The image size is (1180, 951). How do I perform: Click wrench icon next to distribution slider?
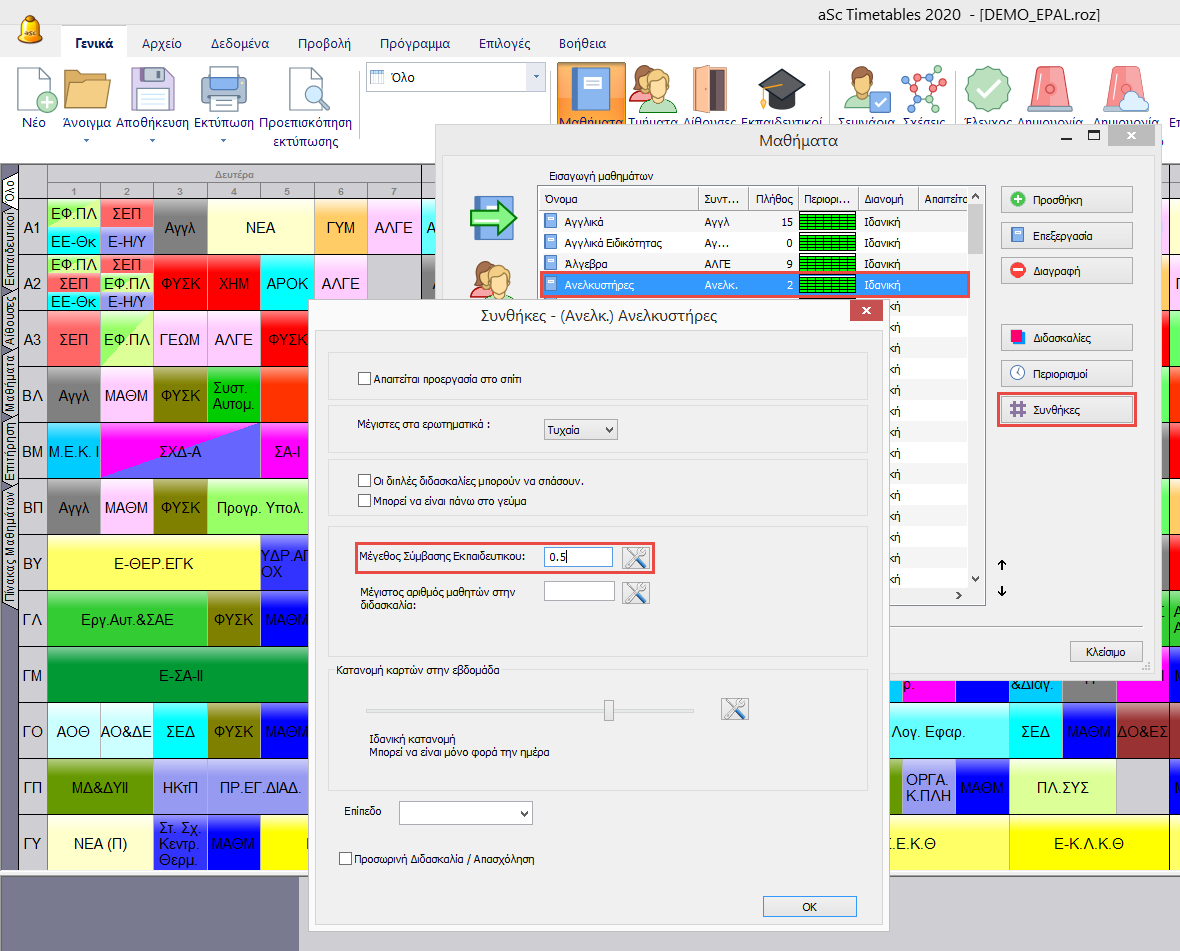(734, 710)
